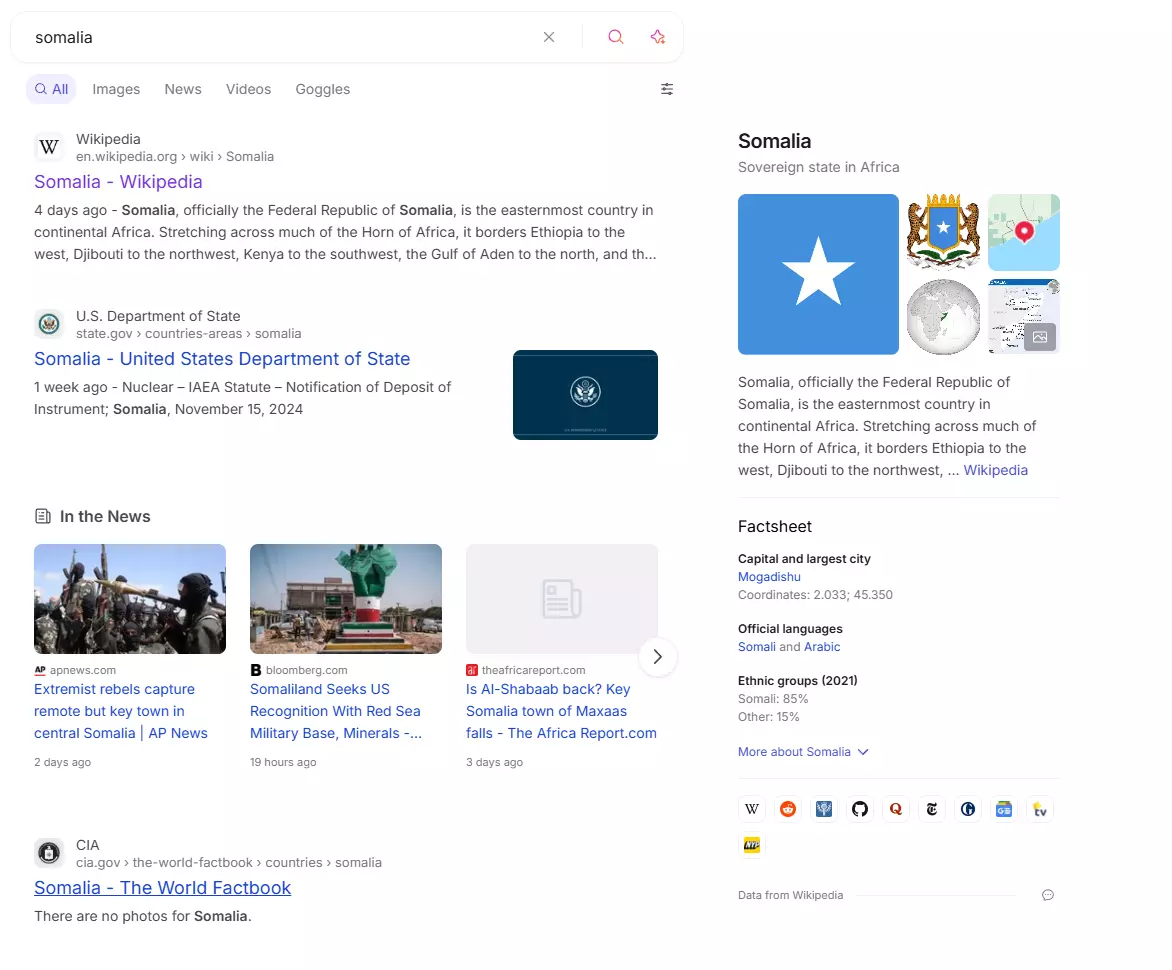View the Somalia coat of arms image
The image size is (1172, 970).
(x=943, y=232)
